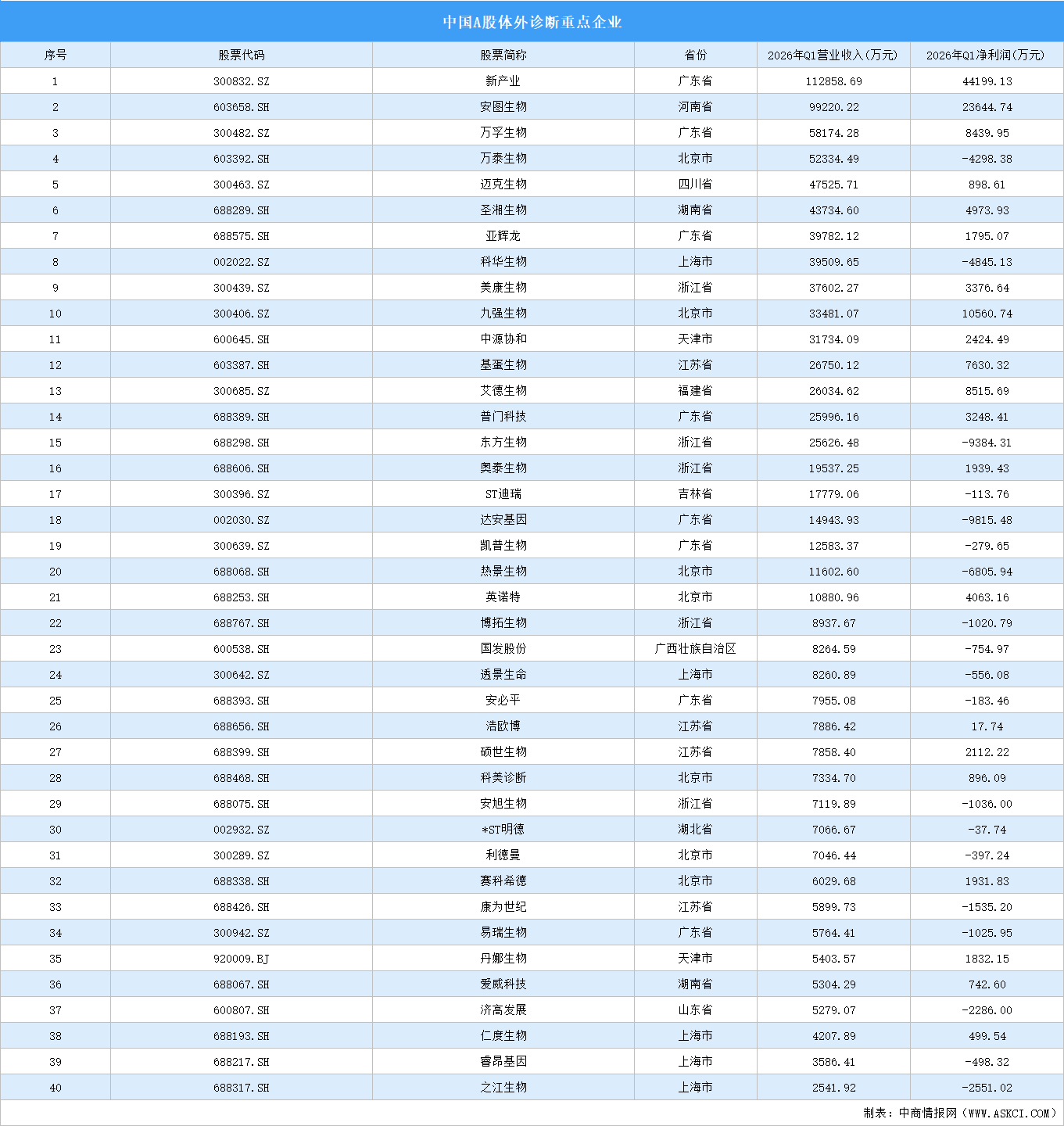The width and height of the screenshot is (1064, 1126).
Task: Click company name "基蛋生物"
Action: pyautogui.click(x=503, y=365)
